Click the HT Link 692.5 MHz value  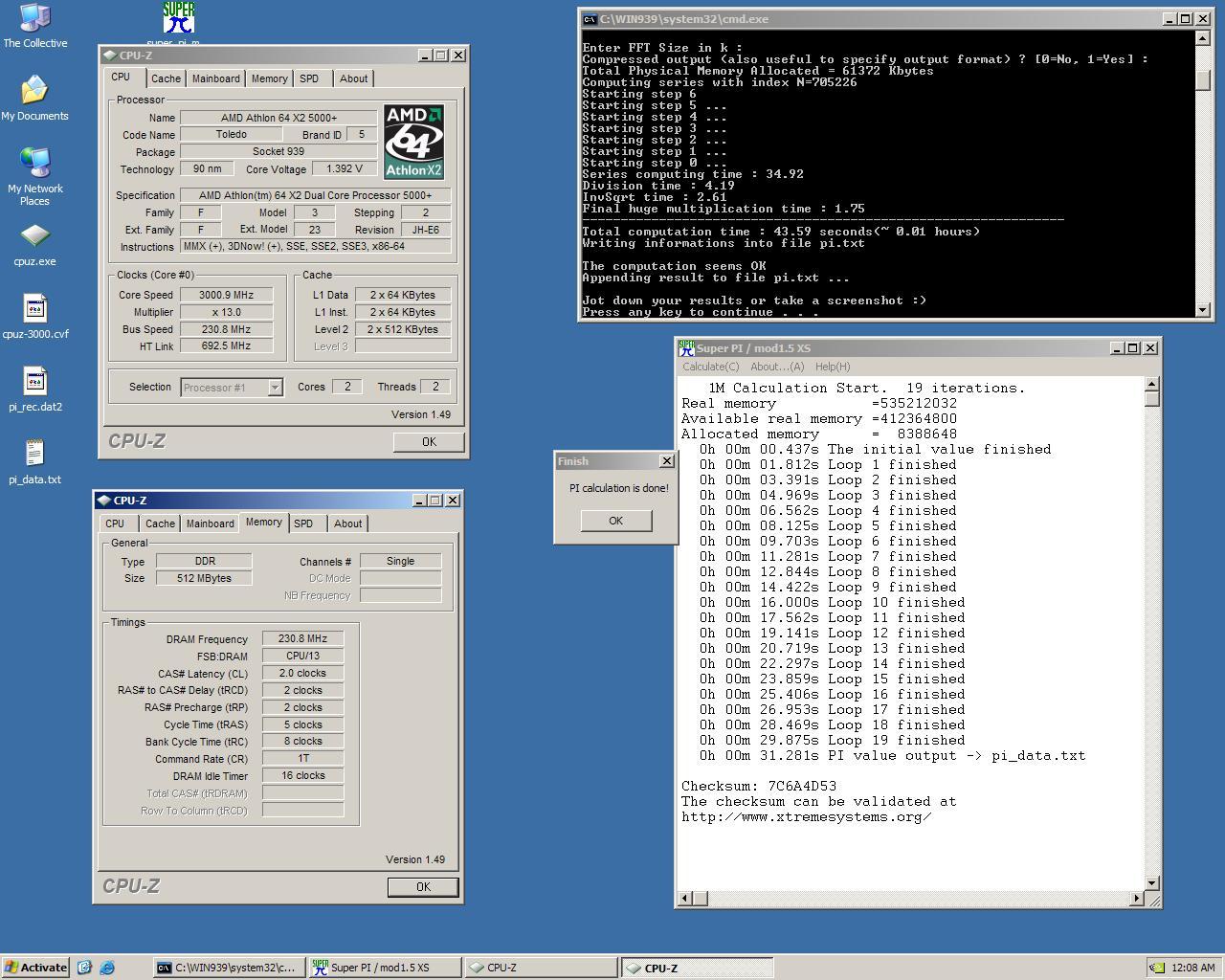[x=227, y=346]
